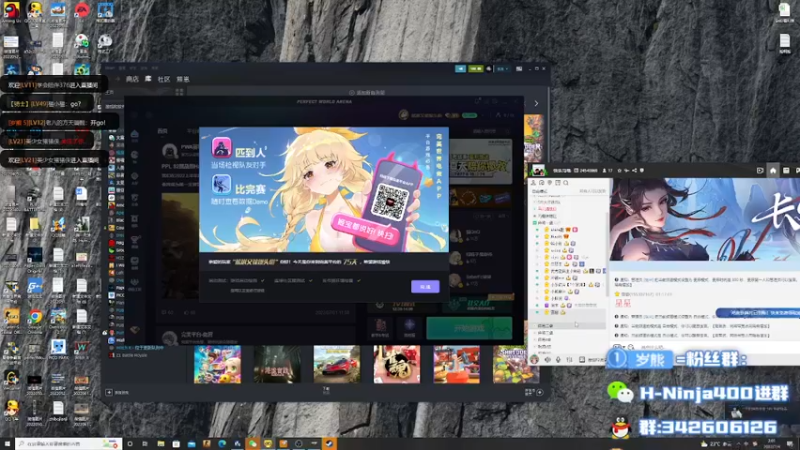This screenshot has width=800, height=450.
Task: Open the WeChat taskbar icon
Action: click(x=253, y=444)
